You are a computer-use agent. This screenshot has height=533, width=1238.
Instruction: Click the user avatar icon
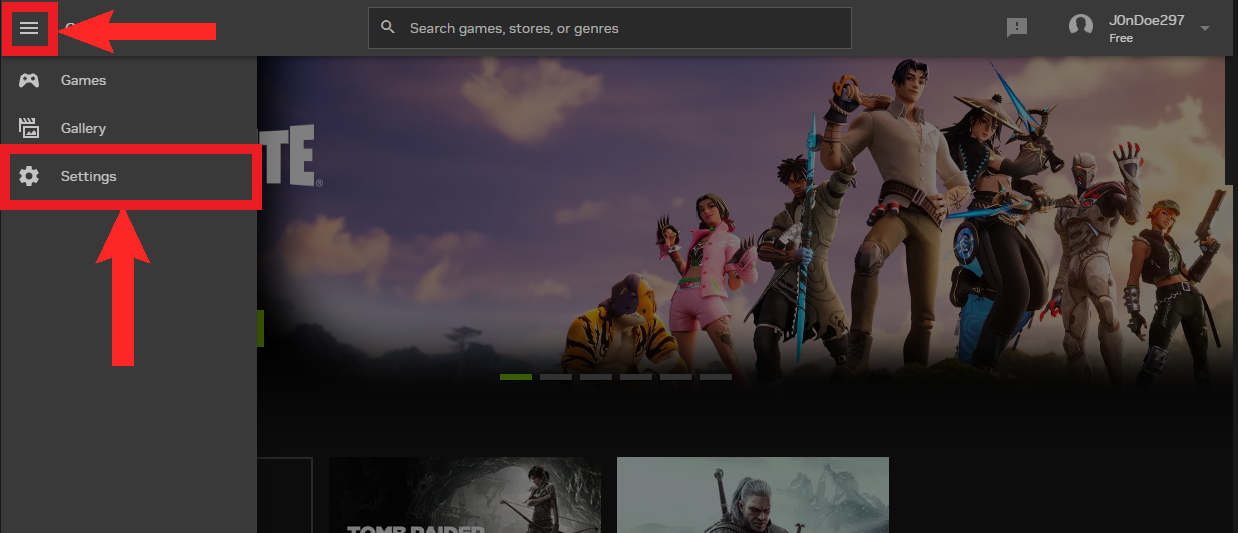(1081, 27)
